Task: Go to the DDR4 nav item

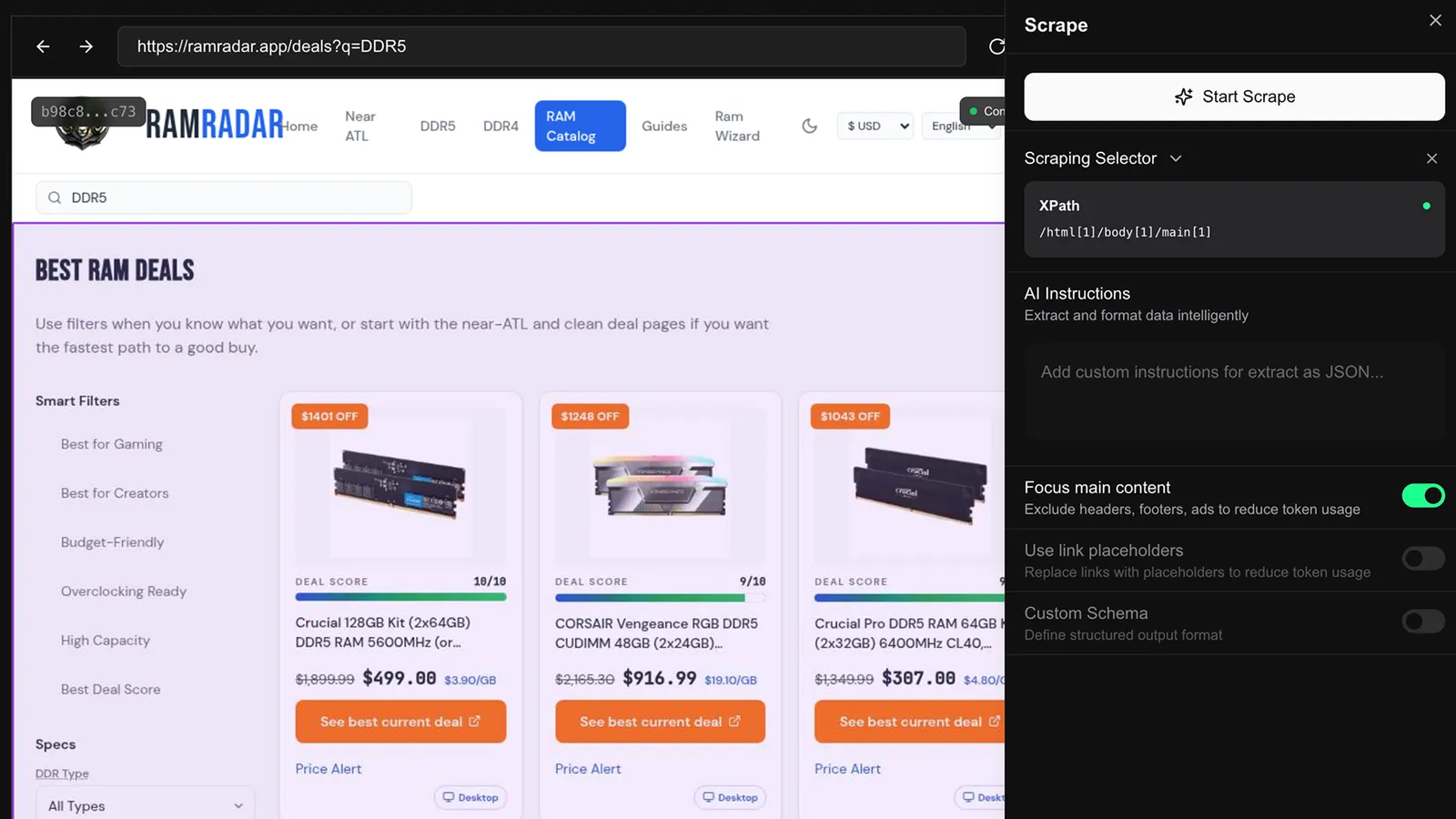Action: (500, 126)
